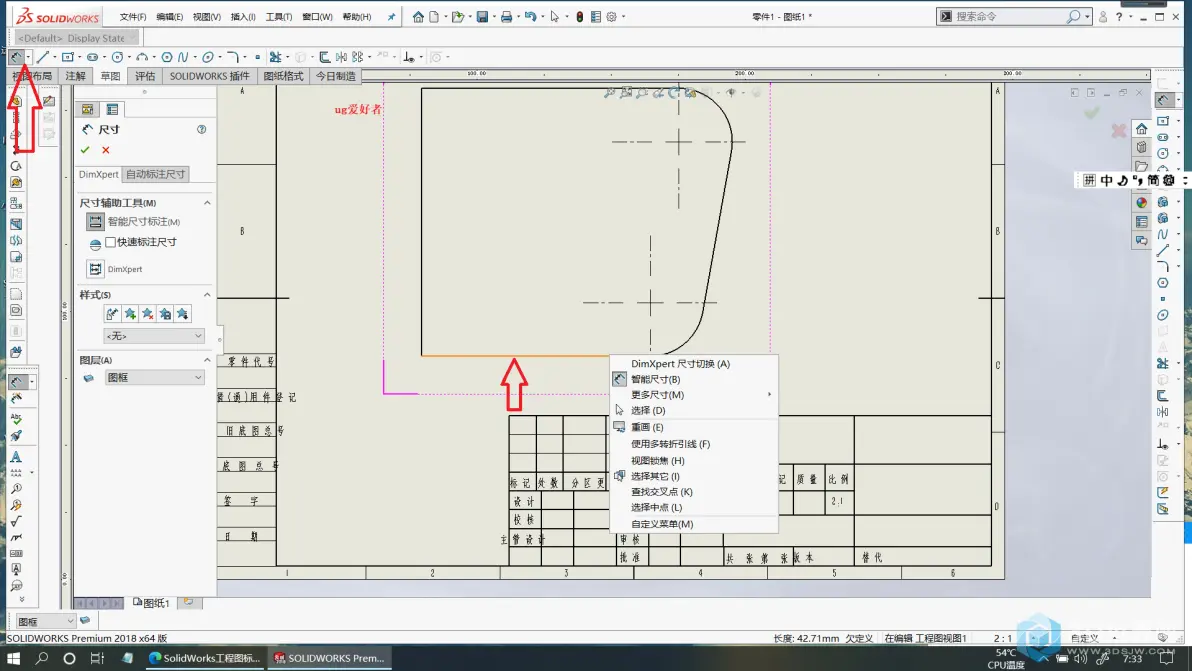Click the Smart Dimension icon in top-left toolbar
The width and height of the screenshot is (1192, 671).
16,57
